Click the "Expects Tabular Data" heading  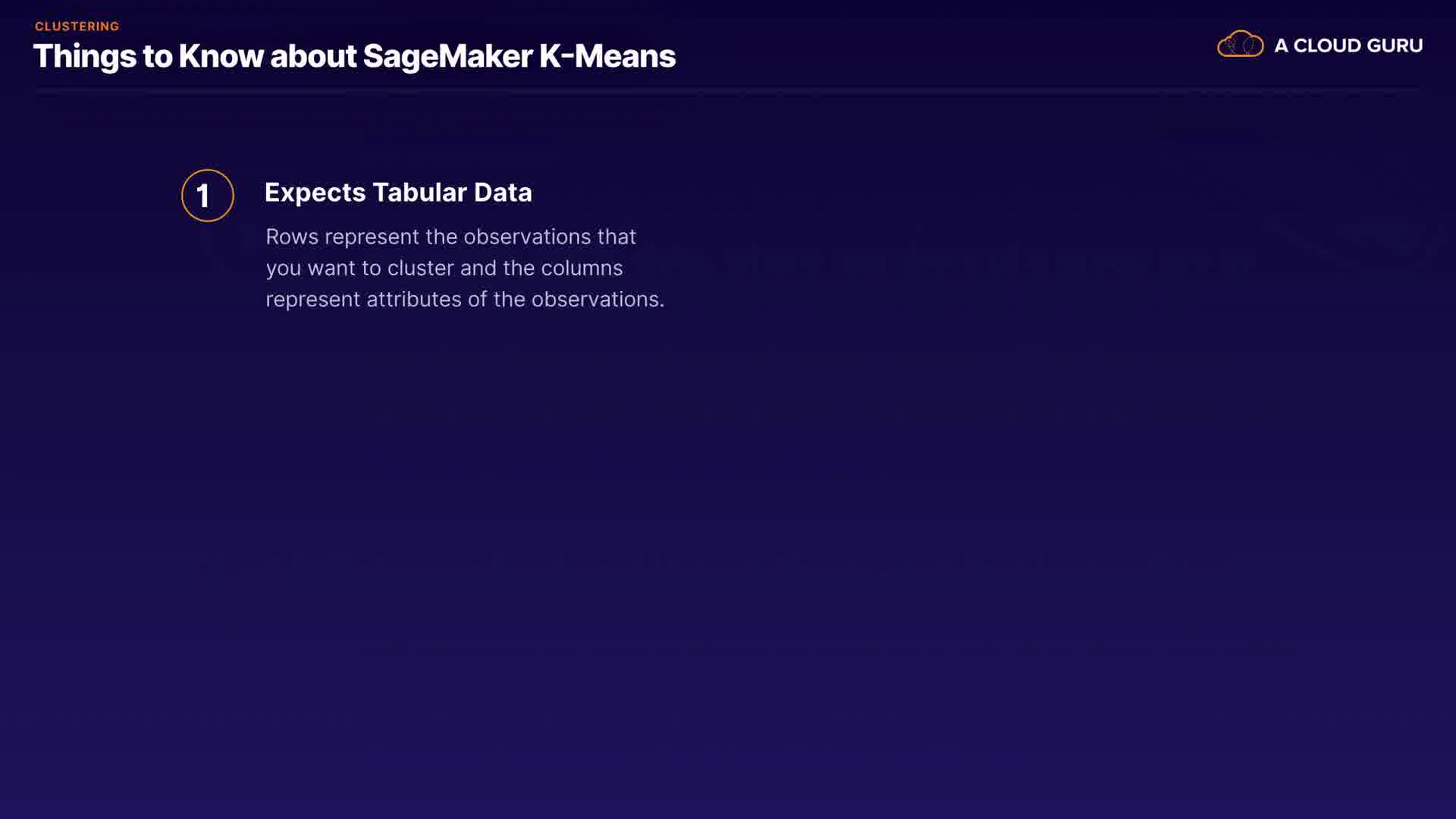point(397,193)
